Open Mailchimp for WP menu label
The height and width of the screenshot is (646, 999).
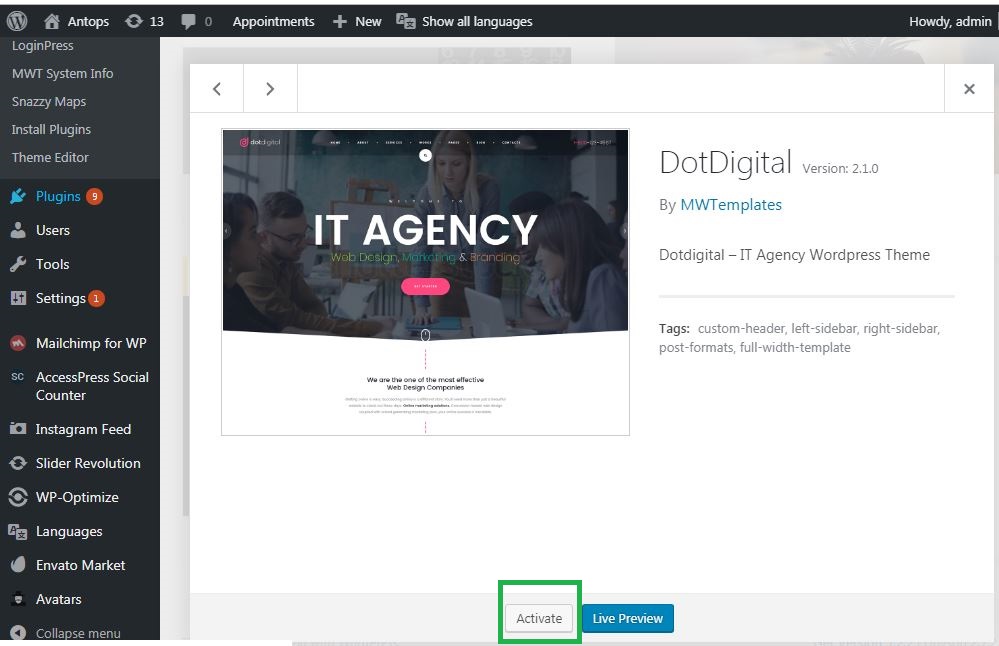pos(91,343)
